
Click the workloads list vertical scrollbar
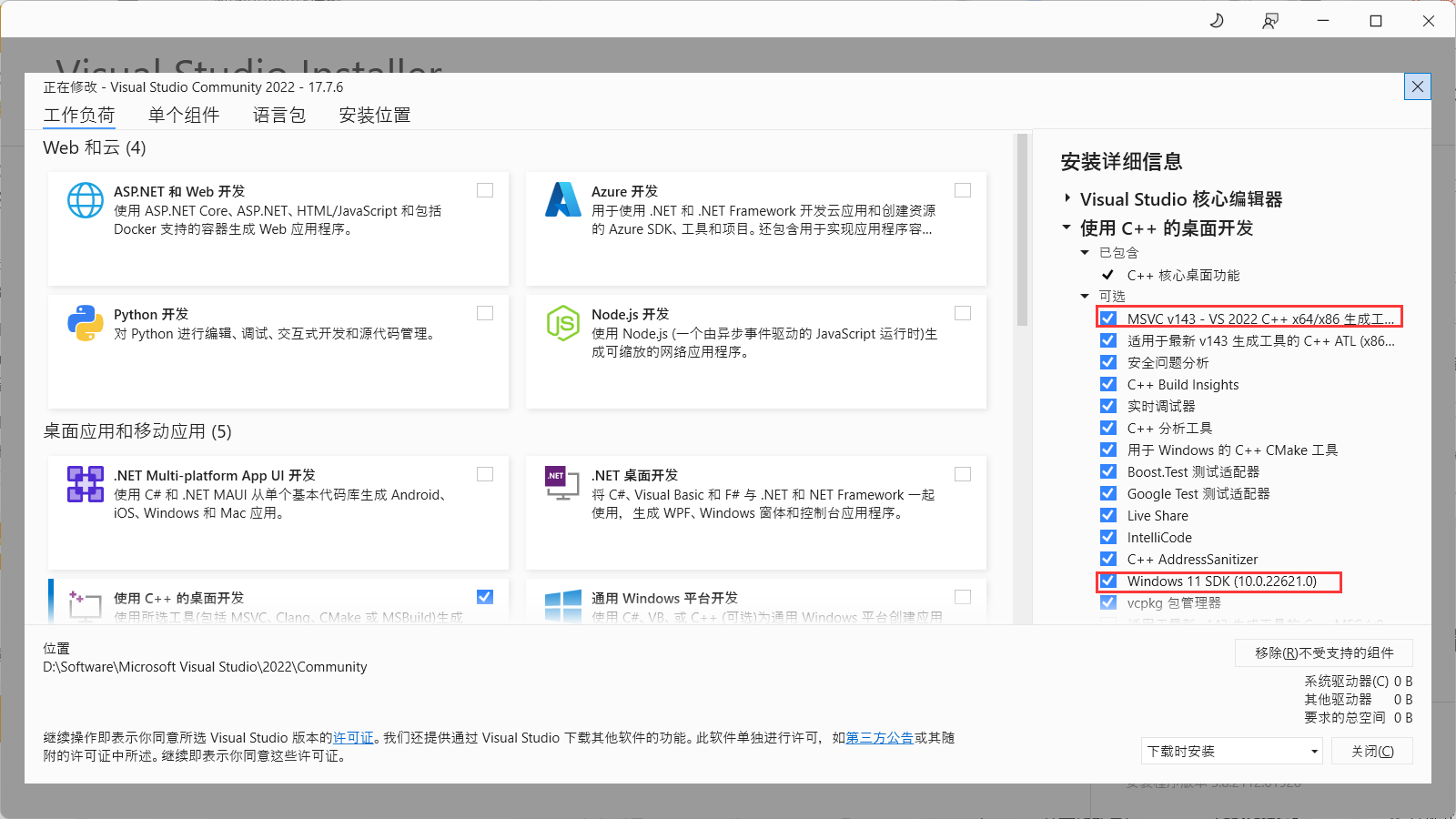point(1022,229)
